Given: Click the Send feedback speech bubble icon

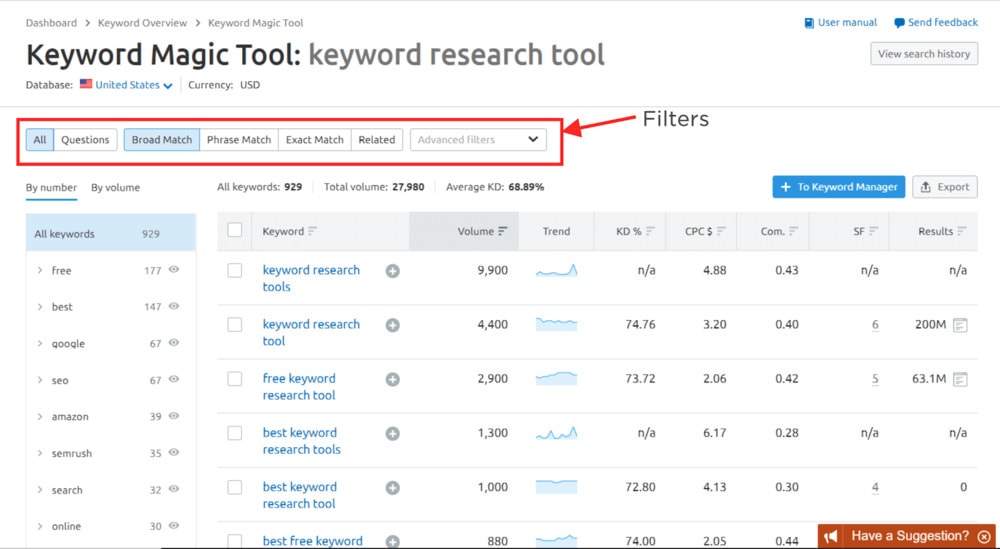Looking at the screenshot, I should tap(899, 23).
